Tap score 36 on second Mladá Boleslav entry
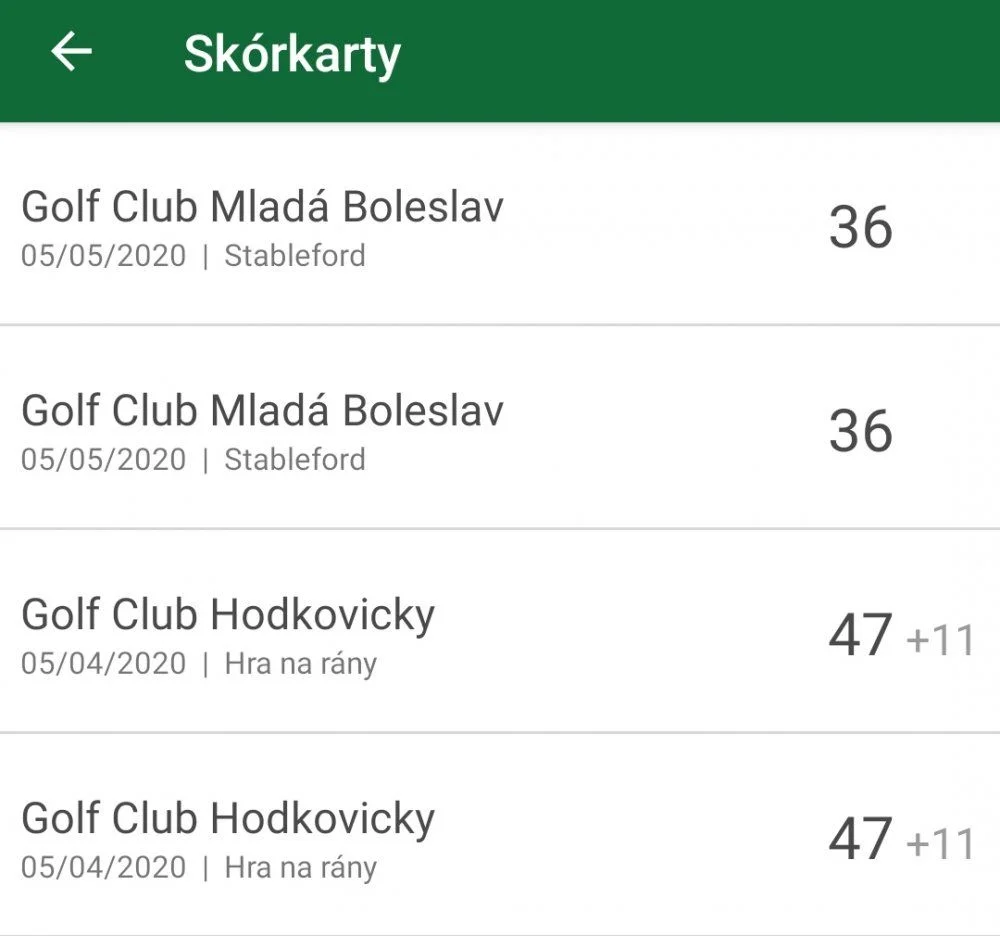 pos(860,430)
